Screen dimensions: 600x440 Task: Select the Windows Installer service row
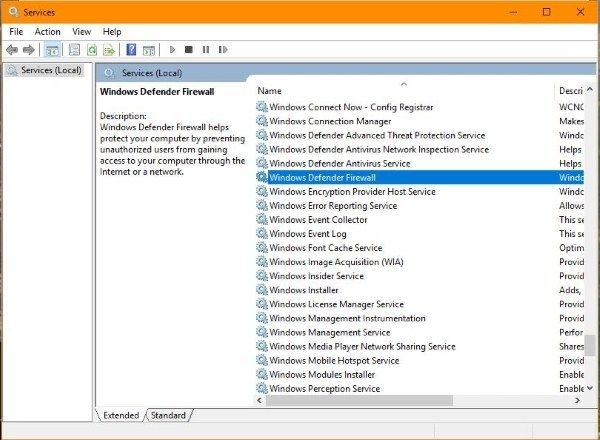point(306,290)
